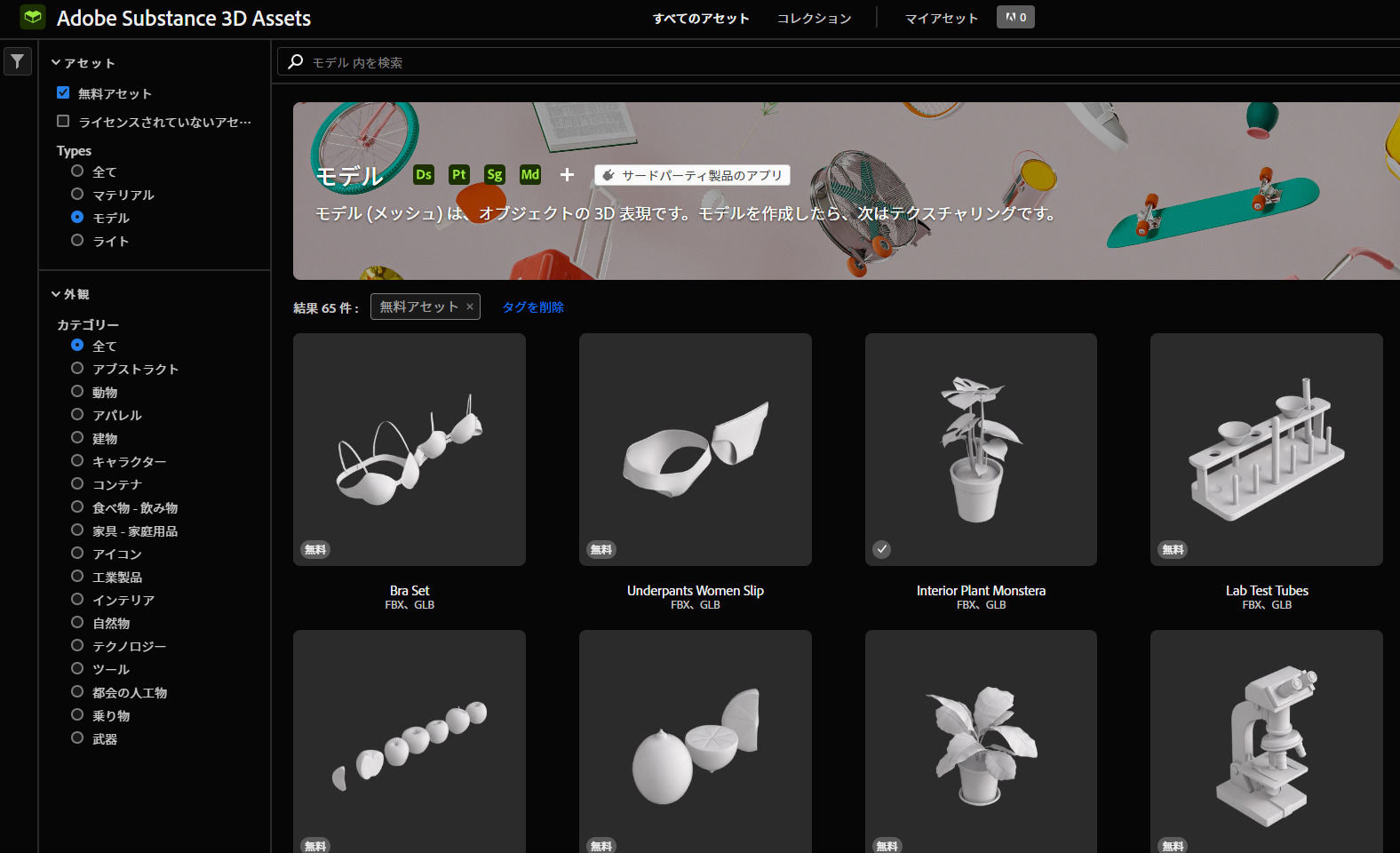The image size is (1400, 853).
Task: Click checkmark badge on Interior Plant Monstera
Action: (x=881, y=549)
